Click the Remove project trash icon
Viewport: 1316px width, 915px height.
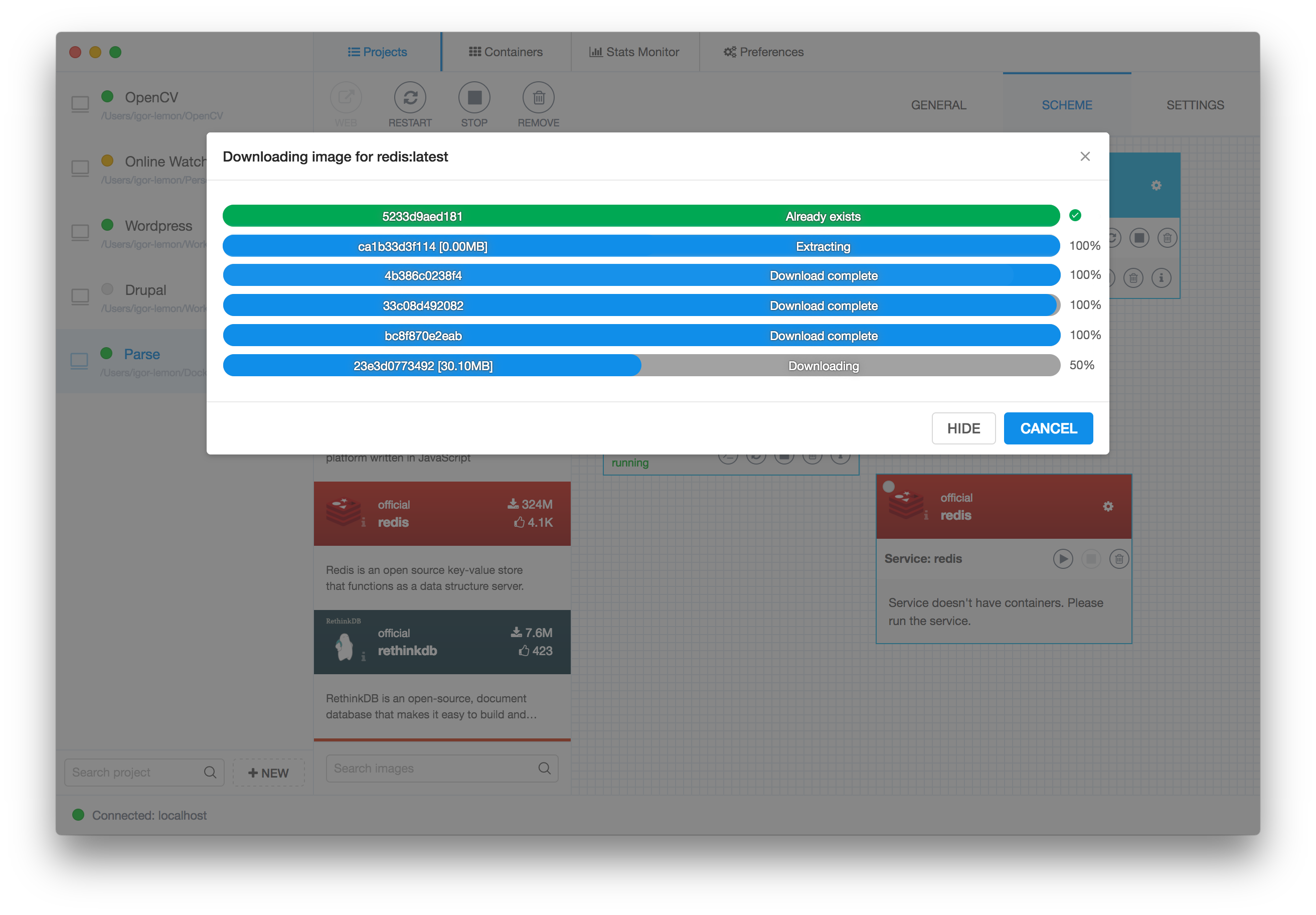[x=538, y=97]
